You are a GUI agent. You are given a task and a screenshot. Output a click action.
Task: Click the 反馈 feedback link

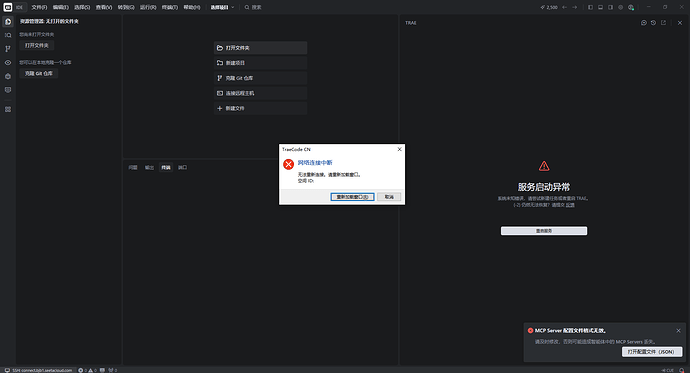click(570, 205)
